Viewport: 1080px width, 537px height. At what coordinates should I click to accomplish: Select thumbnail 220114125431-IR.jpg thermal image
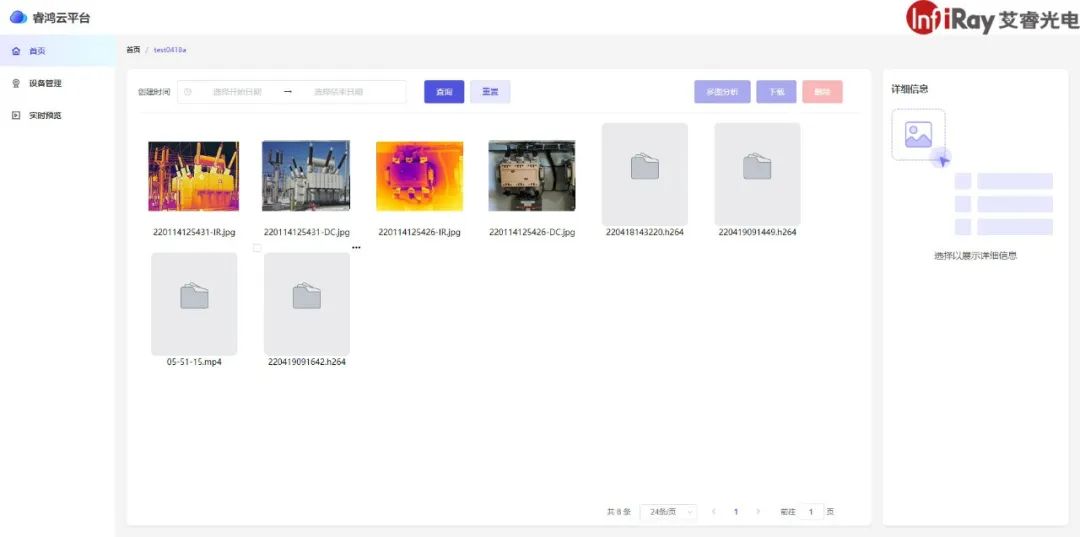click(194, 176)
